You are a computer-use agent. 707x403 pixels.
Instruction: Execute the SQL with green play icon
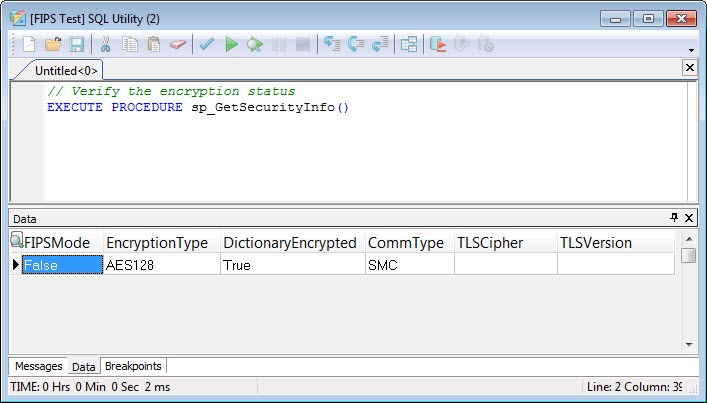pyautogui.click(x=231, y=44)
